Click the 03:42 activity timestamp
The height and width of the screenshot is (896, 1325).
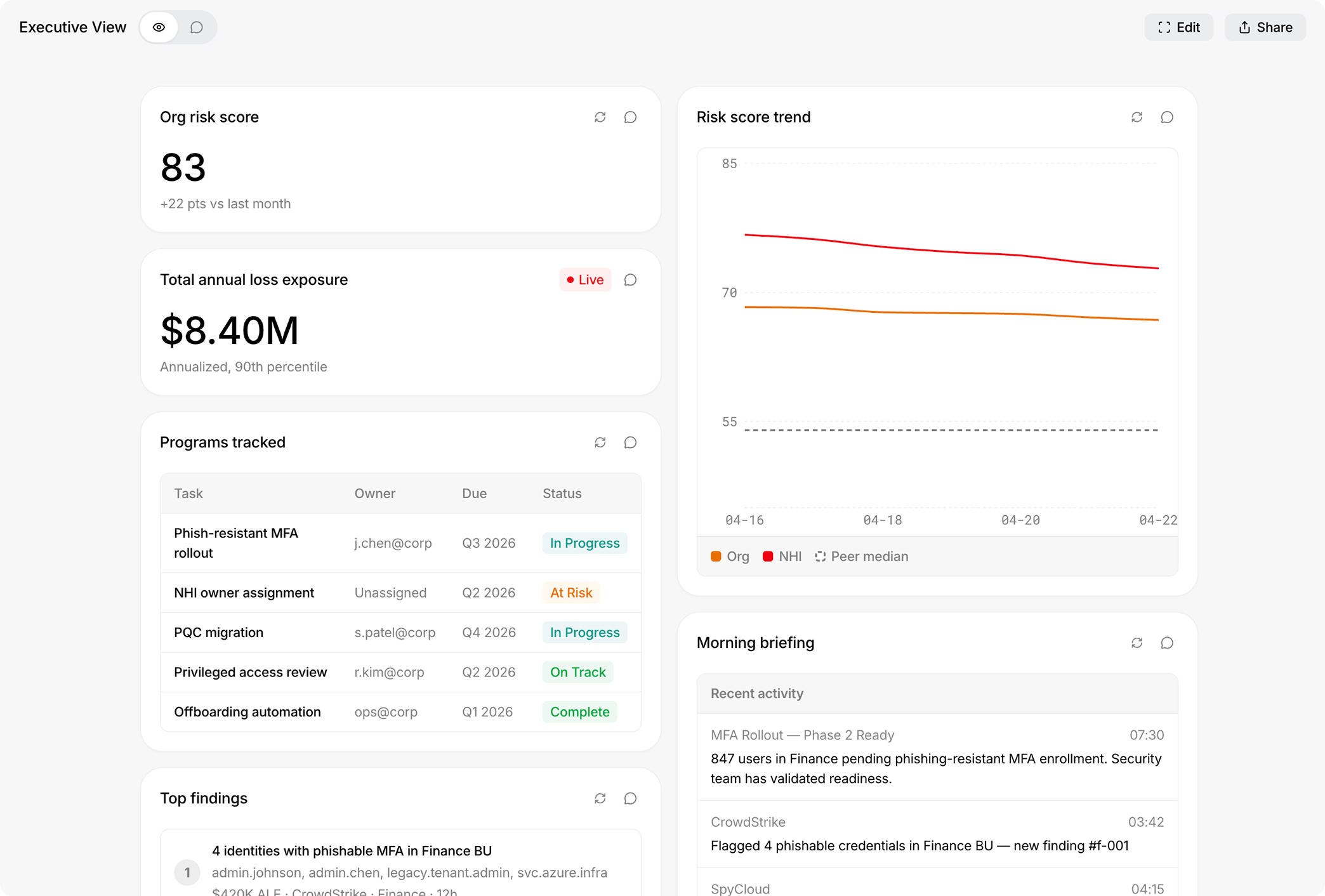[1146, 822]
